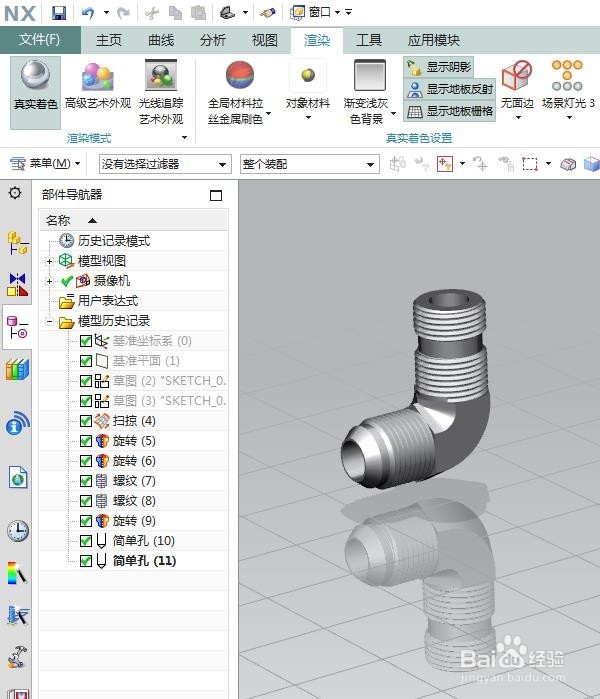Open the Assembly Navigator sidebar icon
The image size is (600, 699).
17,243
